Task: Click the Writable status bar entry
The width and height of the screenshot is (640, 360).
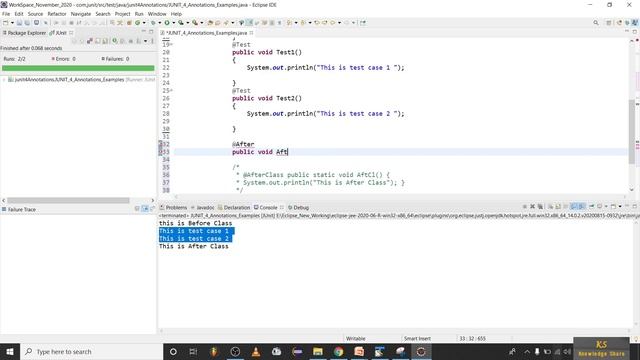Action: click(356, 338)
